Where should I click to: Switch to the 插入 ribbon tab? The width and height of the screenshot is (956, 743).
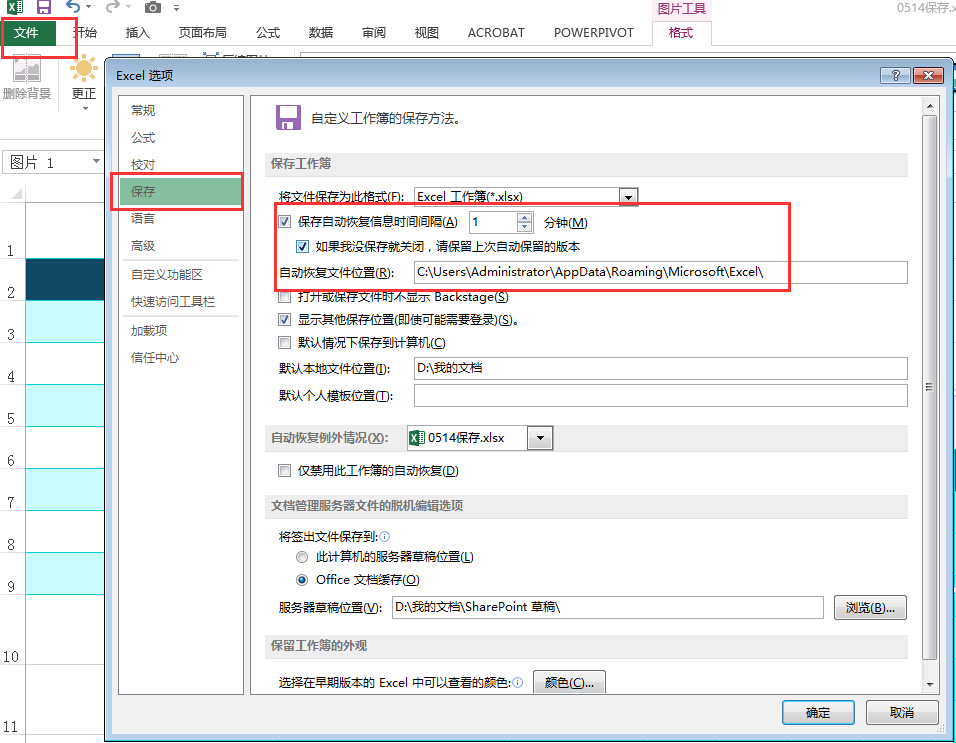point(138,33)
